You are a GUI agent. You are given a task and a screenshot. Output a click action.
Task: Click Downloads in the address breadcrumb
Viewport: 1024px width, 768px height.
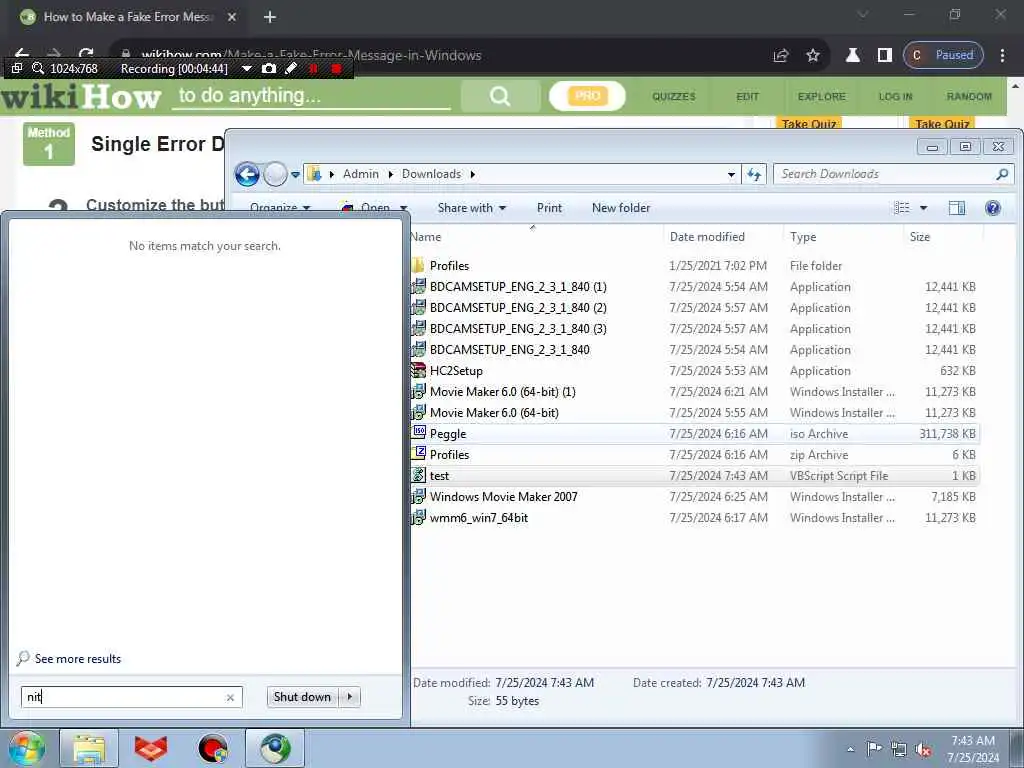(431, 174)
